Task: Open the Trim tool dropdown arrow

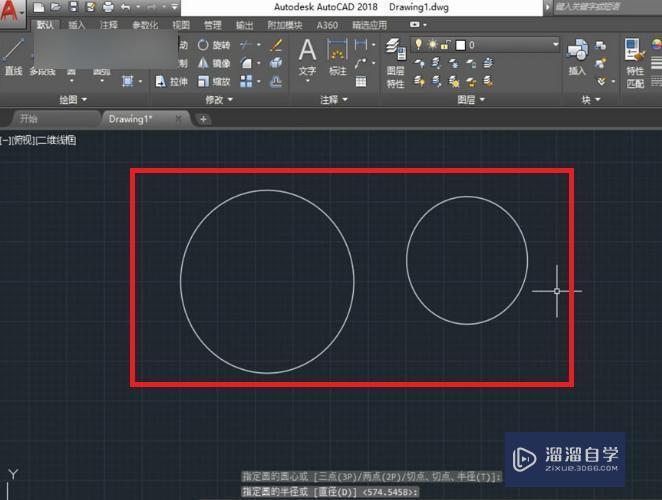Action: point(258,44)
